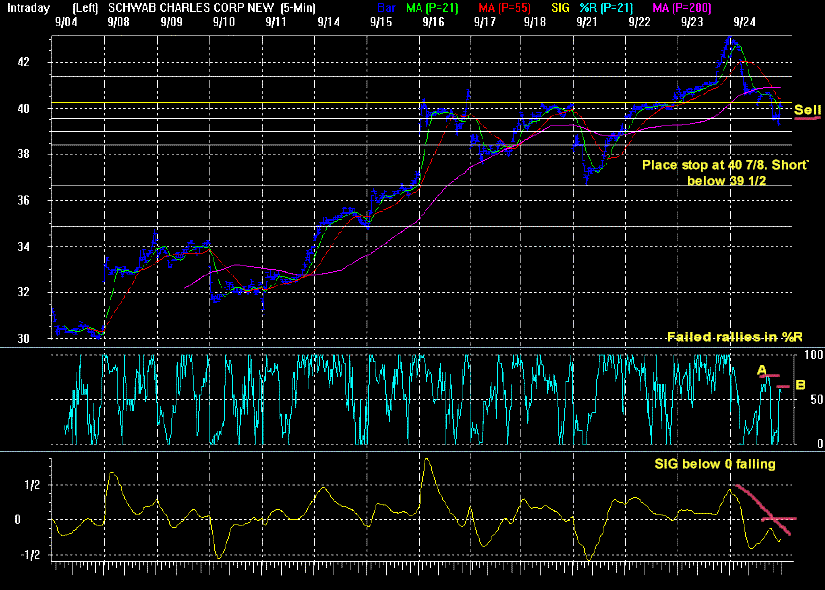
Task: Click the 9/16 date label
Action: click(x=433, y=22)
